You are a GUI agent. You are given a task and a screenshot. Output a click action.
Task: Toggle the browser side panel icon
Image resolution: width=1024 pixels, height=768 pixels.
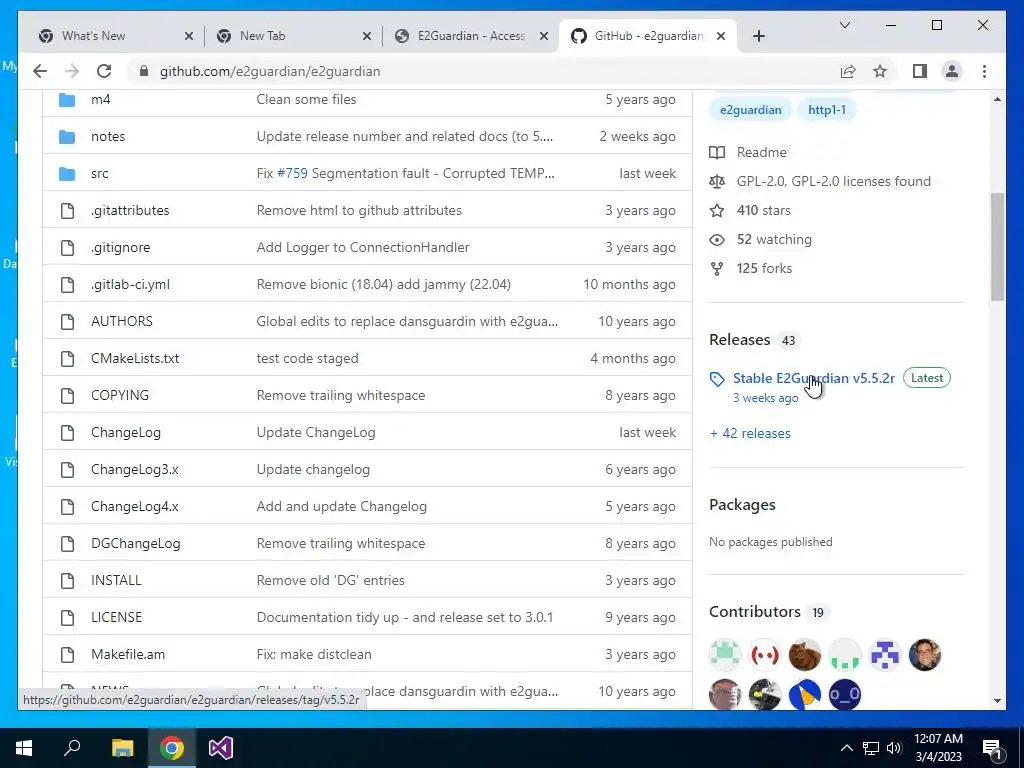point(920,71)
